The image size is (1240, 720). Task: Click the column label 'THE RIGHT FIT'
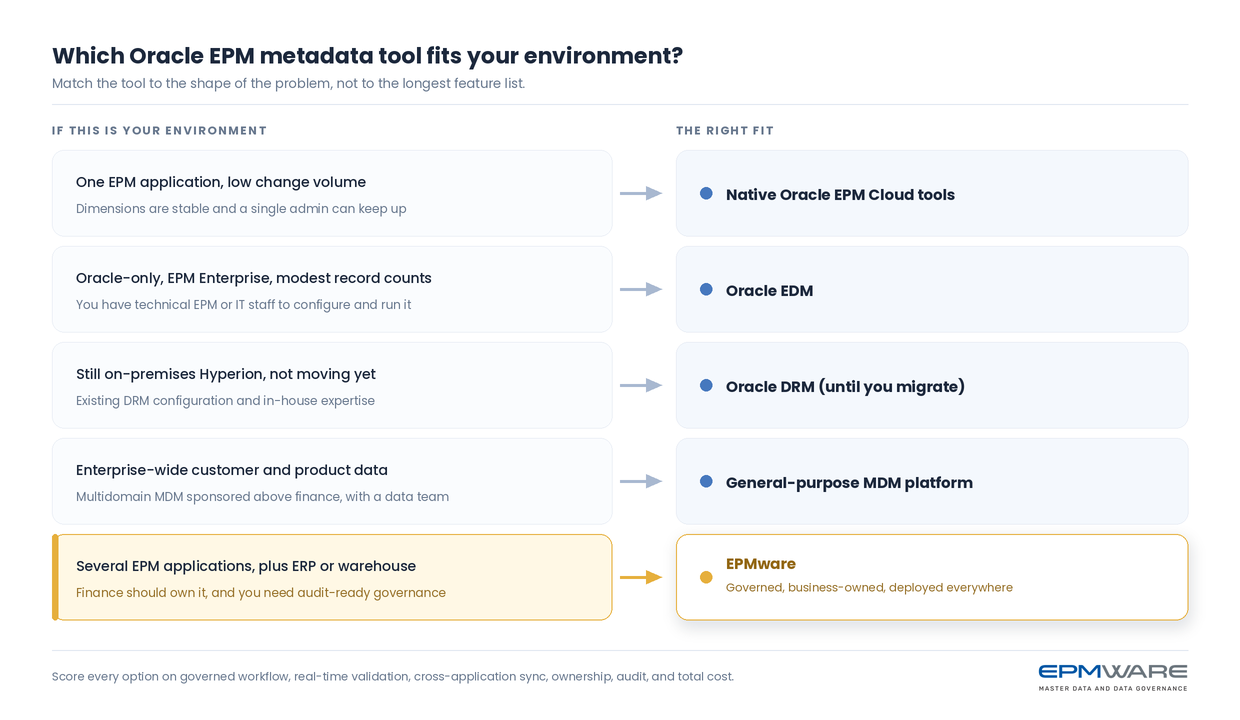725,131
